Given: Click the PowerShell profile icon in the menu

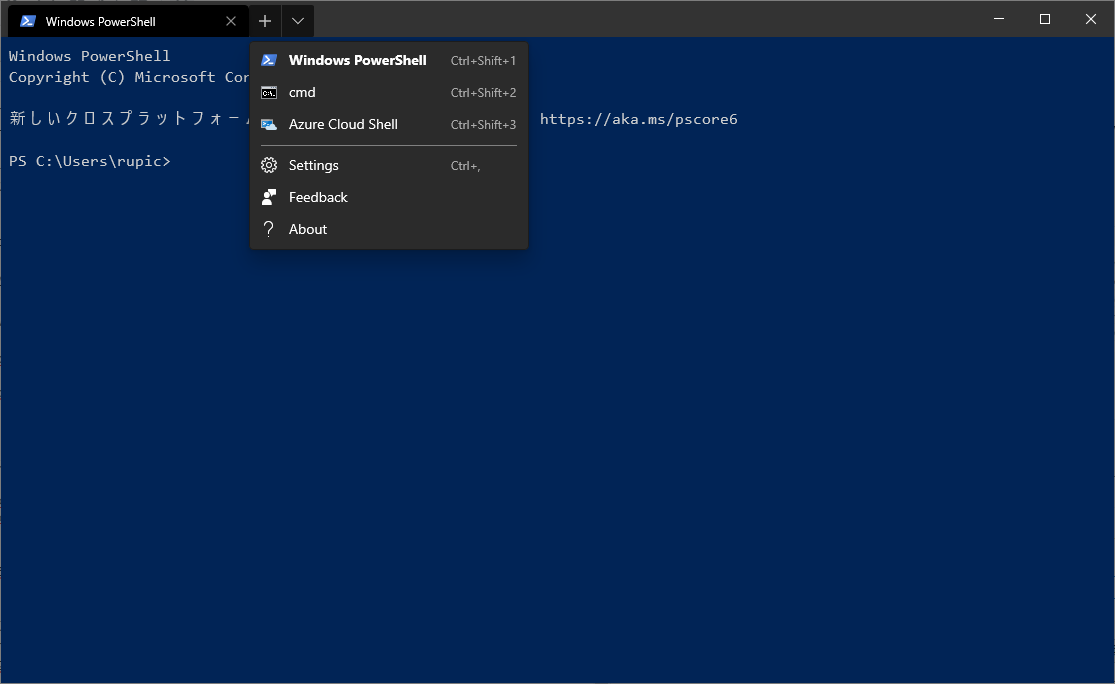Looking at the screenshot, I should (x=269, y=60).
